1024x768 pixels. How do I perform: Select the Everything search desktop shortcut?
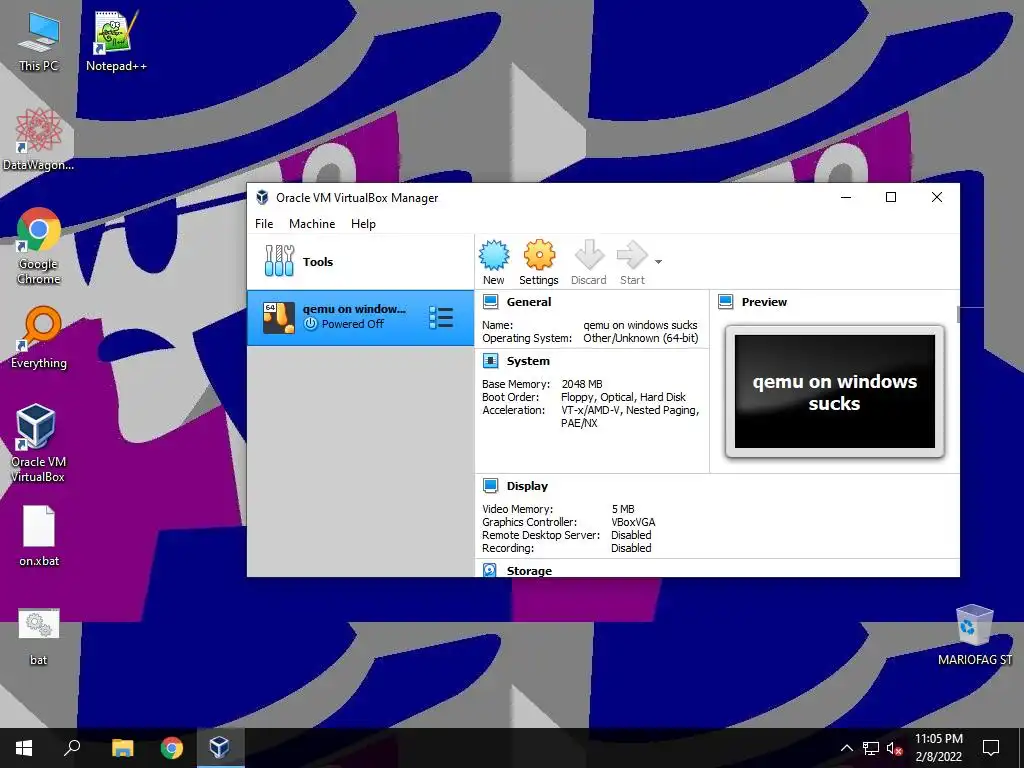(39, 338)
